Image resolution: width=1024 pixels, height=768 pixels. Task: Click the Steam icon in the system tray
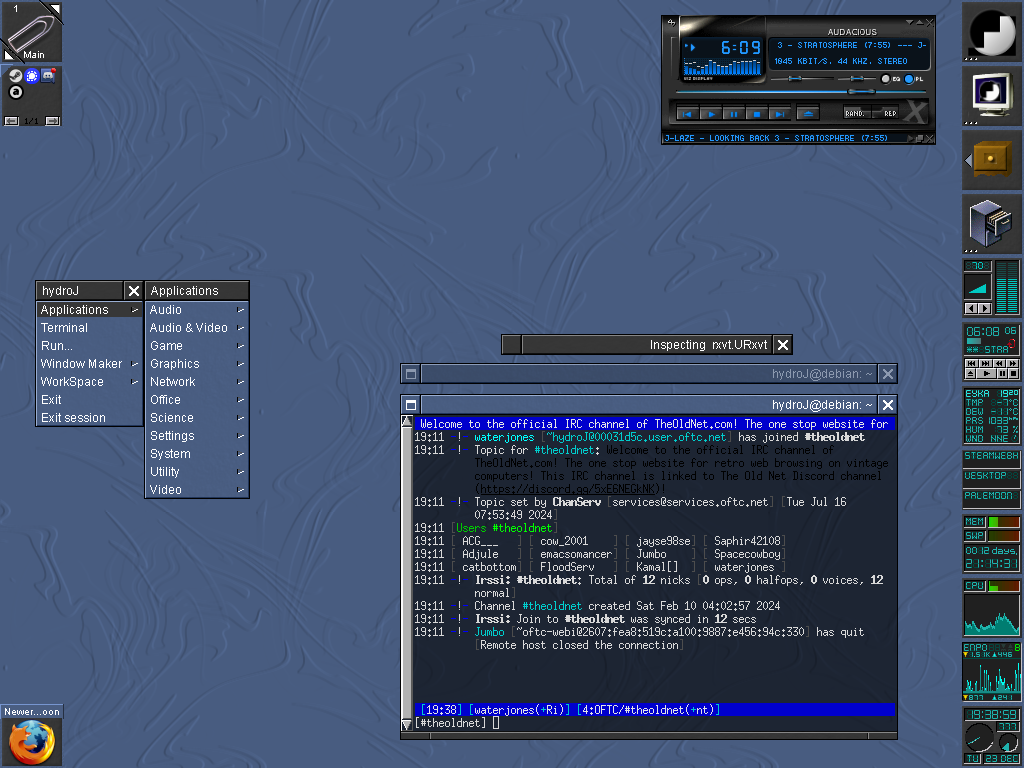tap(15, 75)
